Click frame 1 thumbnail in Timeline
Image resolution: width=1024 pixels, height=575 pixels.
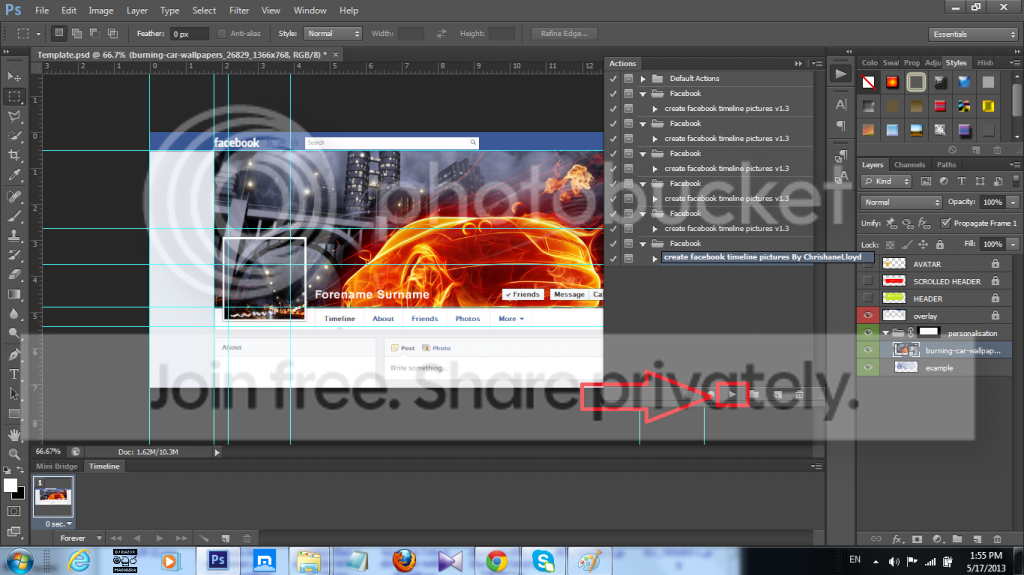[x=53, y=497]
